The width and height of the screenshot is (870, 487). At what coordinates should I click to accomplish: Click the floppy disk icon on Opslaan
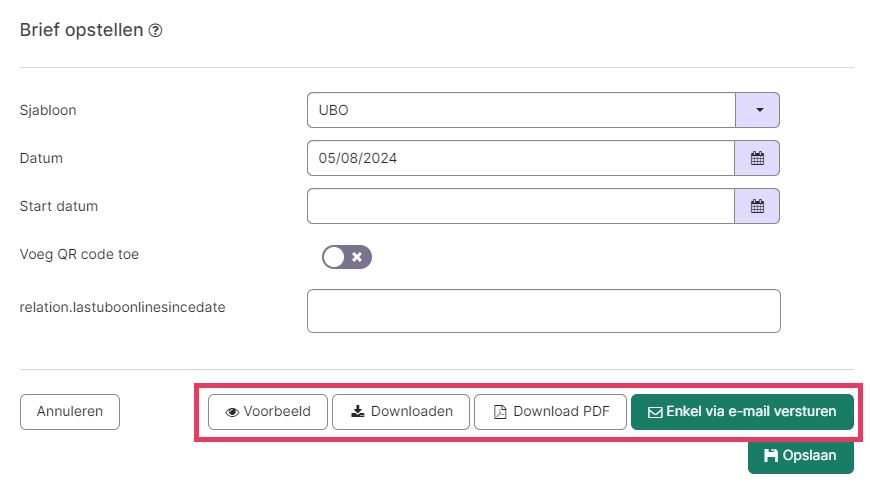point(771,456)
